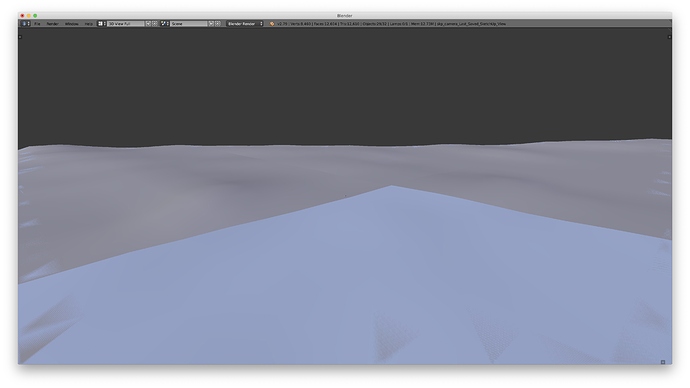The height and width of the screenshot is (388, 690).
Task: Click the '3D View Full' layout name field
Action: [126, 24]
